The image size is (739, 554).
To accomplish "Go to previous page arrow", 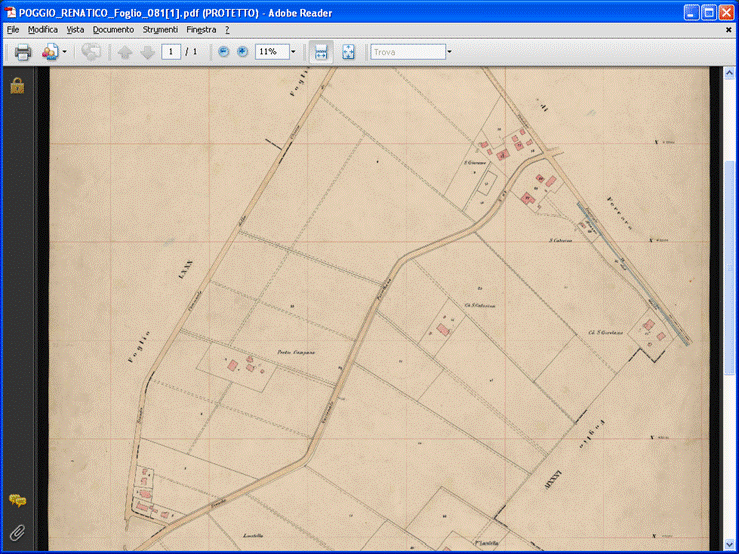I will 125,52.
